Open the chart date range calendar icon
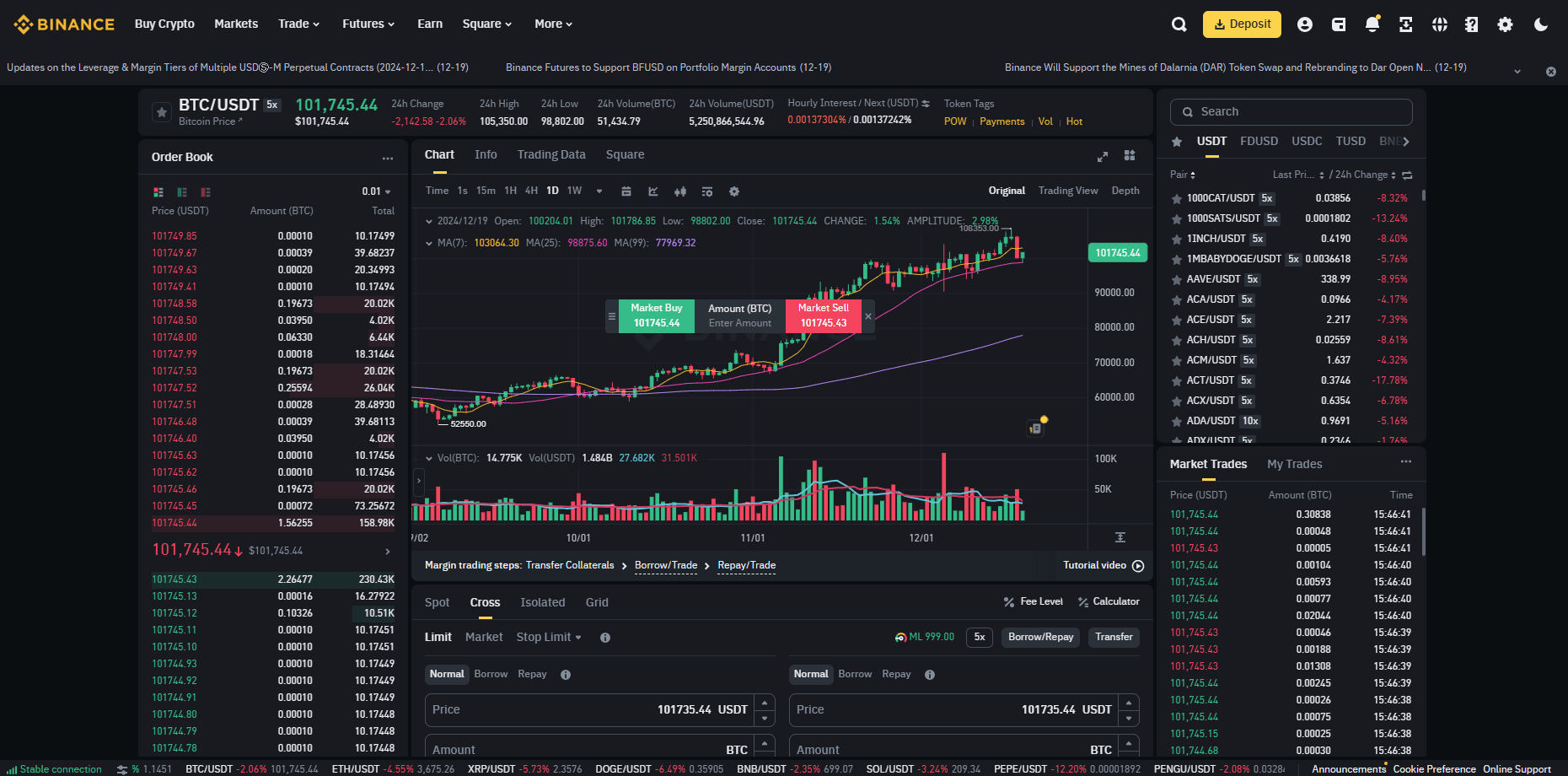Viewport: 1568px width, 776px height. click(x=626, y=191)
